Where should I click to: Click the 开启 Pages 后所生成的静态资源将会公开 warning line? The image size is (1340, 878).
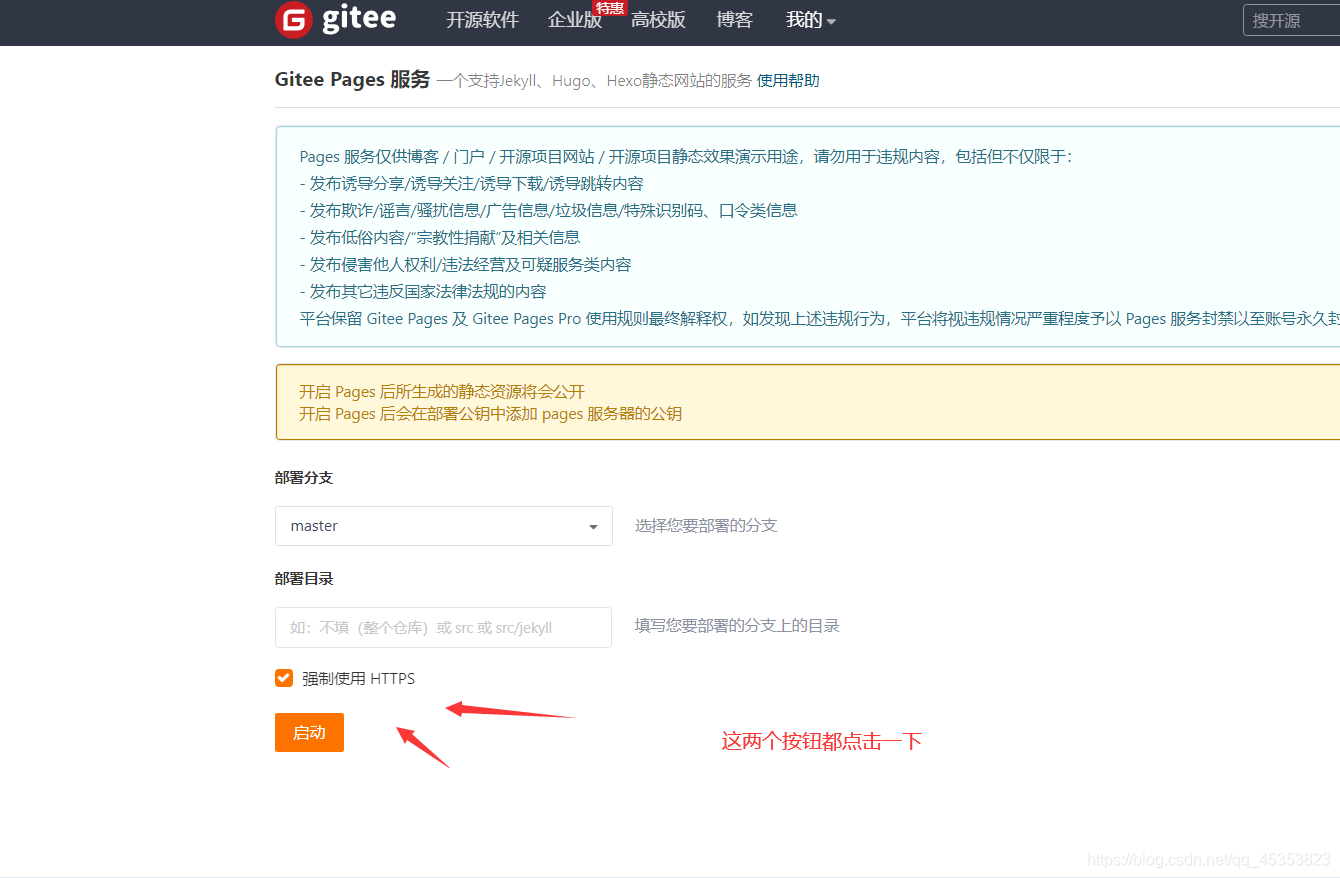(442, 392)
